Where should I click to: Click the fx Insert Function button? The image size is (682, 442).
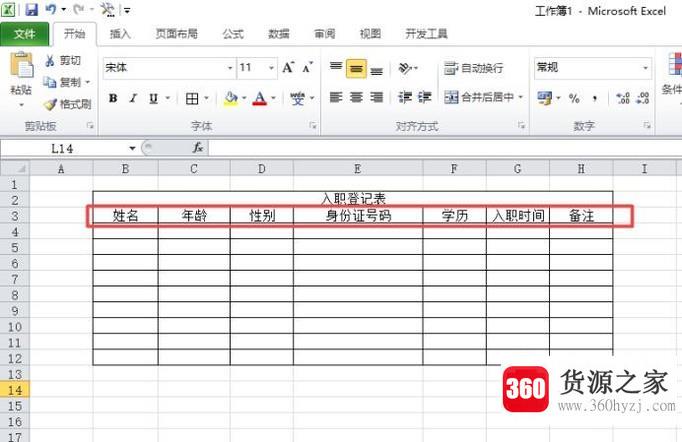click(198, 148)
